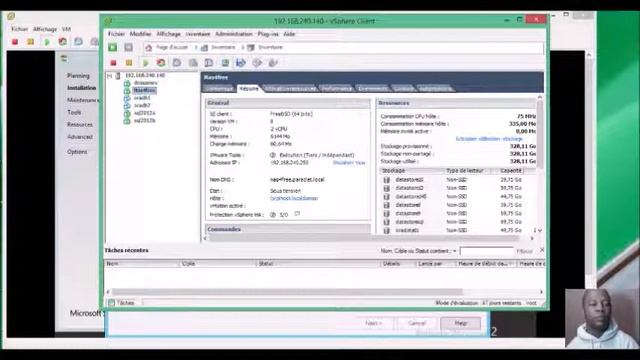Click the blue arrow toolbar icon in vSphere

pos(241,63)
